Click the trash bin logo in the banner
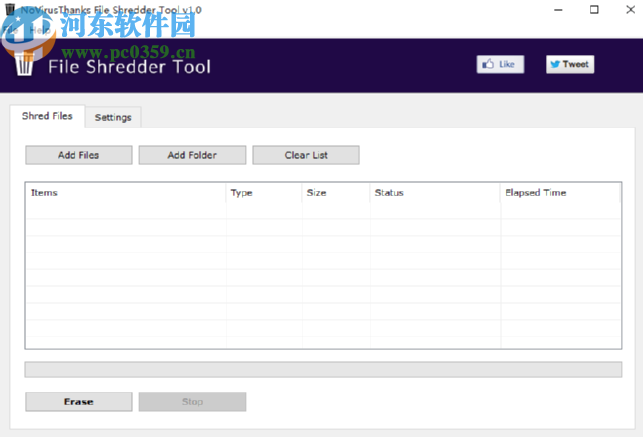Viewport: 643px width, 437px height. (24, 64)
